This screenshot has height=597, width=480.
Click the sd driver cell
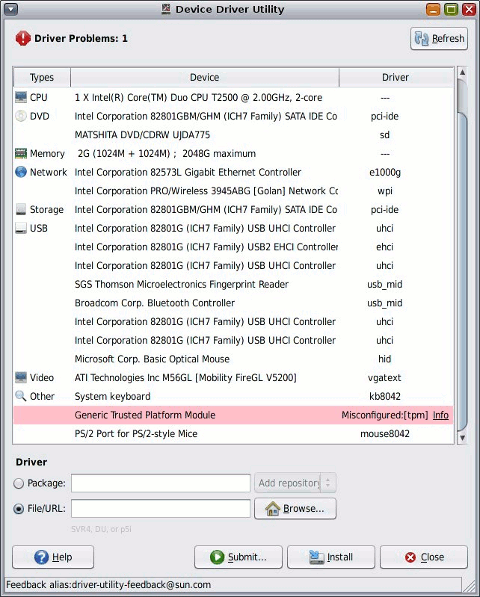pyautogui.click(x=384, y=135)
